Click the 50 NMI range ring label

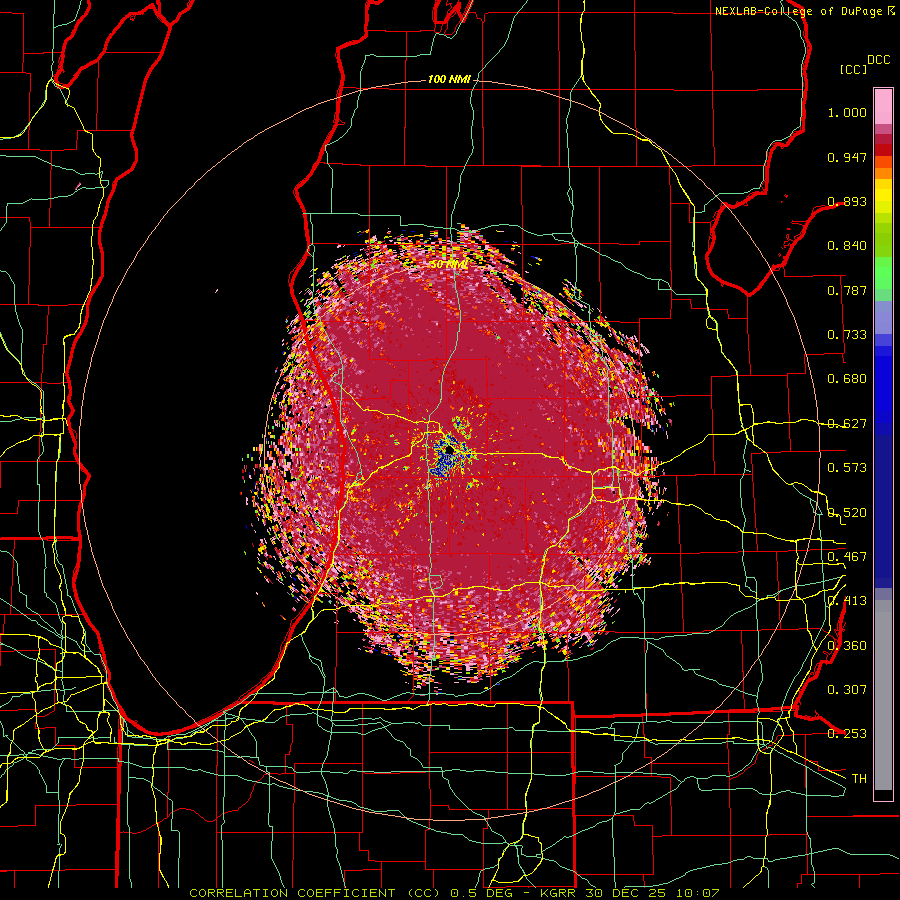[x=449, y=264]
